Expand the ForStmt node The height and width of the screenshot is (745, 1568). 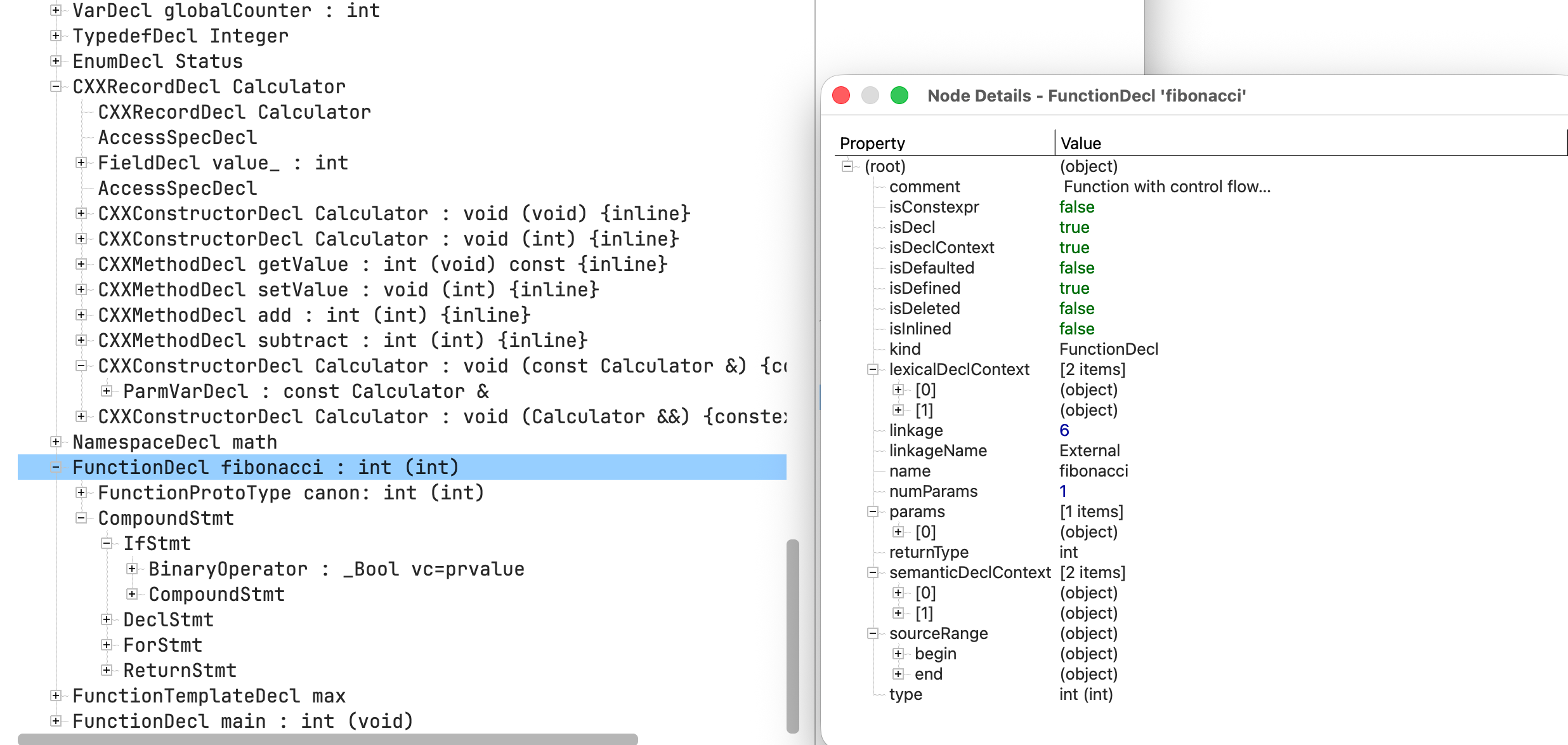click(x=106, y=645)
